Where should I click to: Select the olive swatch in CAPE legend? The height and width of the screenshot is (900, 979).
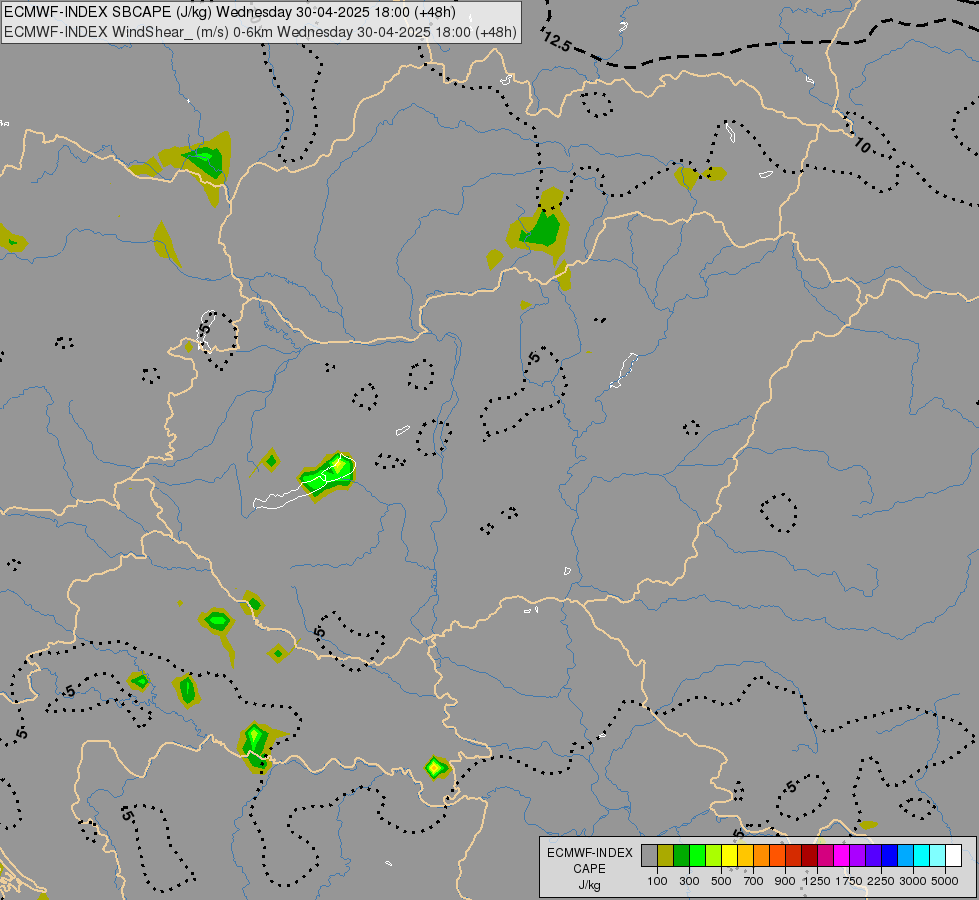[666, 855]
